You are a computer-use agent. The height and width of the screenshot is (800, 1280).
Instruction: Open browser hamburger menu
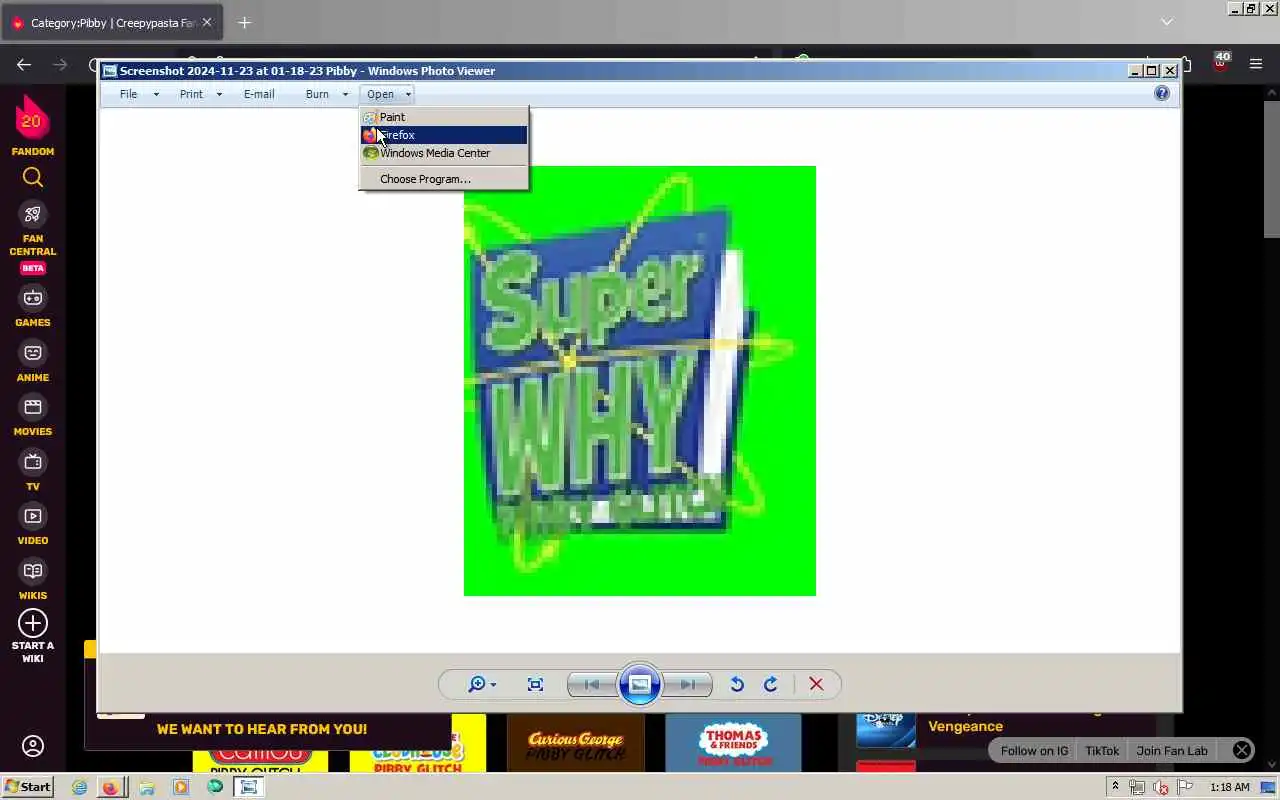[1256, 64]
